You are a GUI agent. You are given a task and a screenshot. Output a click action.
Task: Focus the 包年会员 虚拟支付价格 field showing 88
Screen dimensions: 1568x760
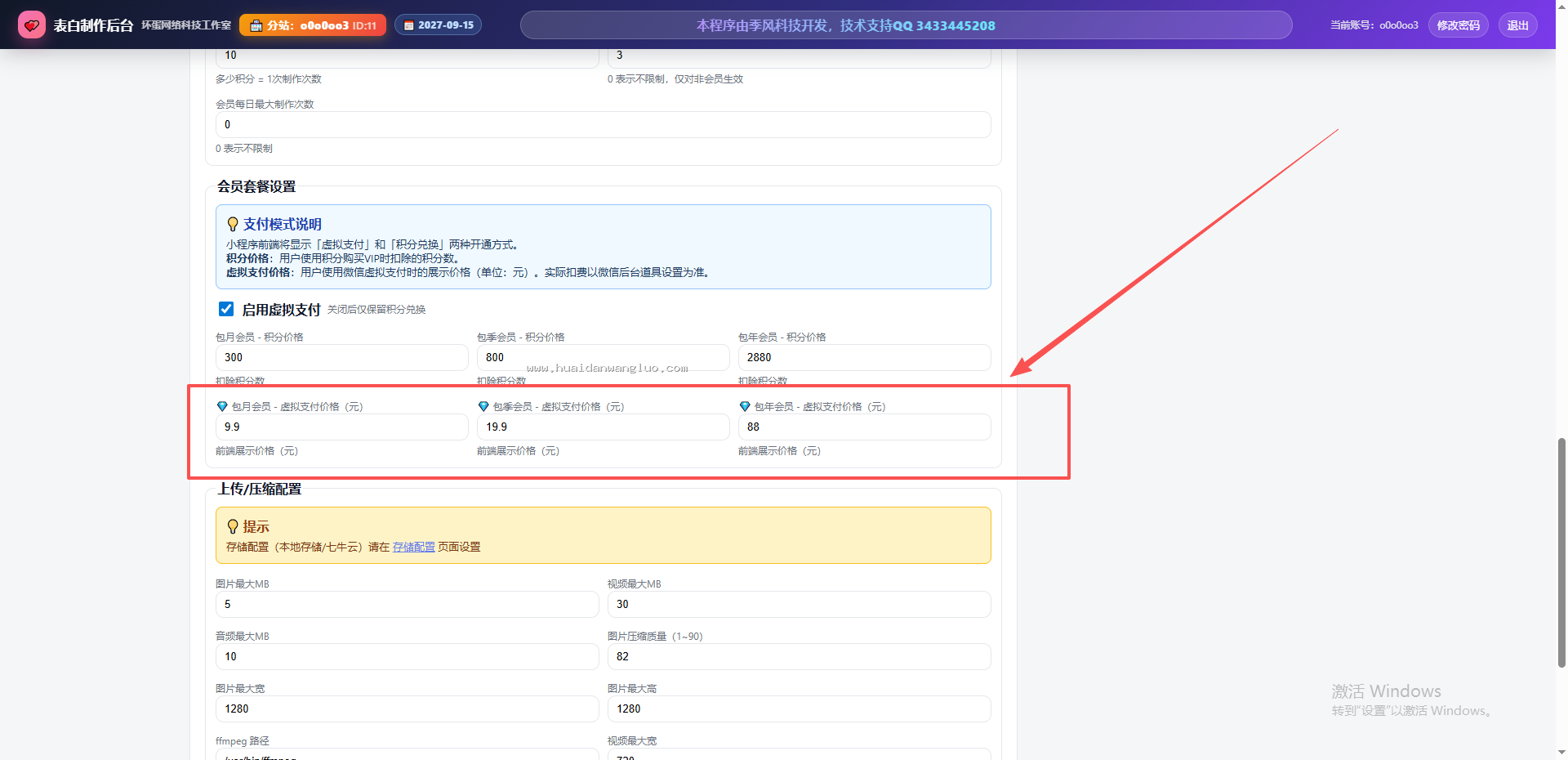(865, 427)
